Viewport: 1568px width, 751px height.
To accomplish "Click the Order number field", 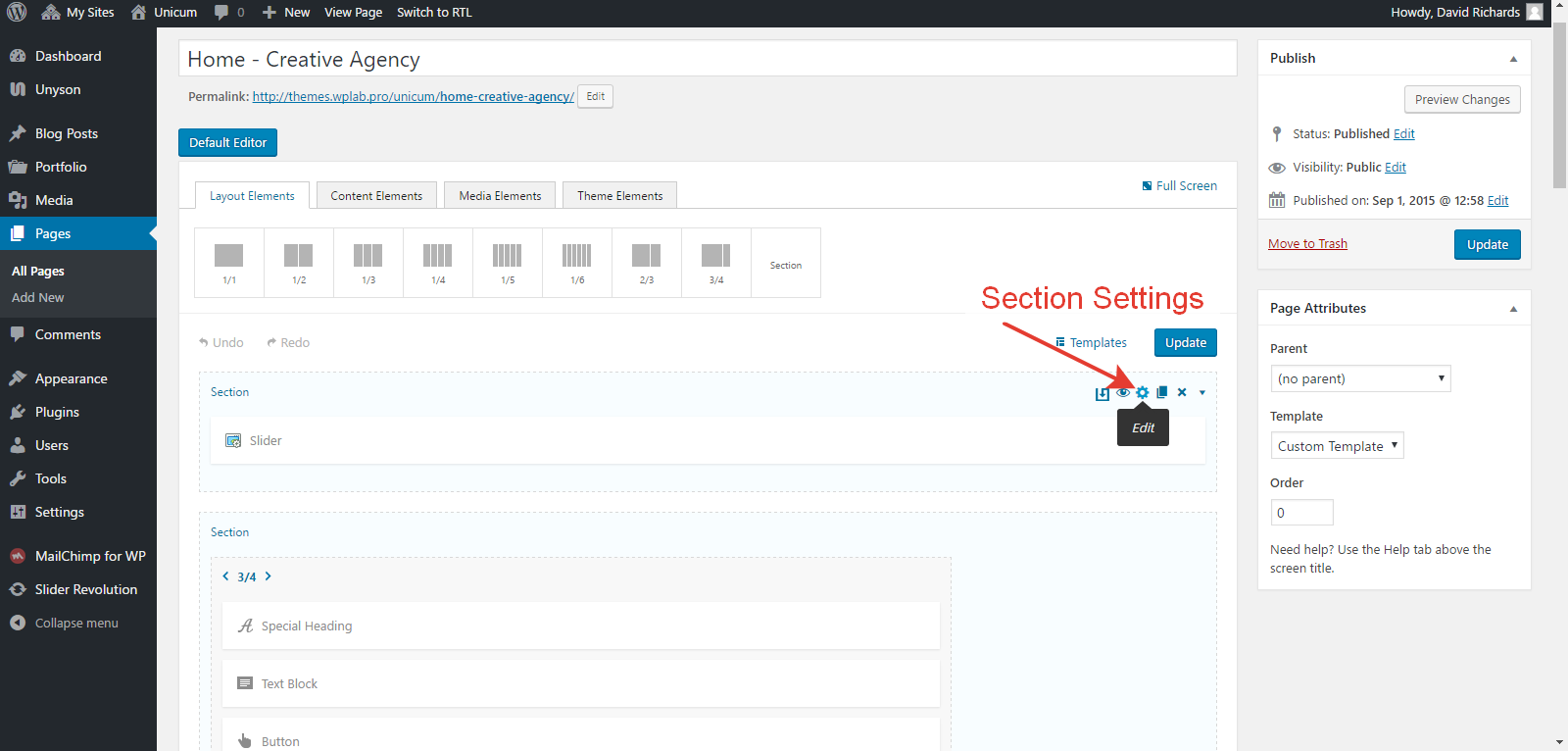I will click(1301, 513).
